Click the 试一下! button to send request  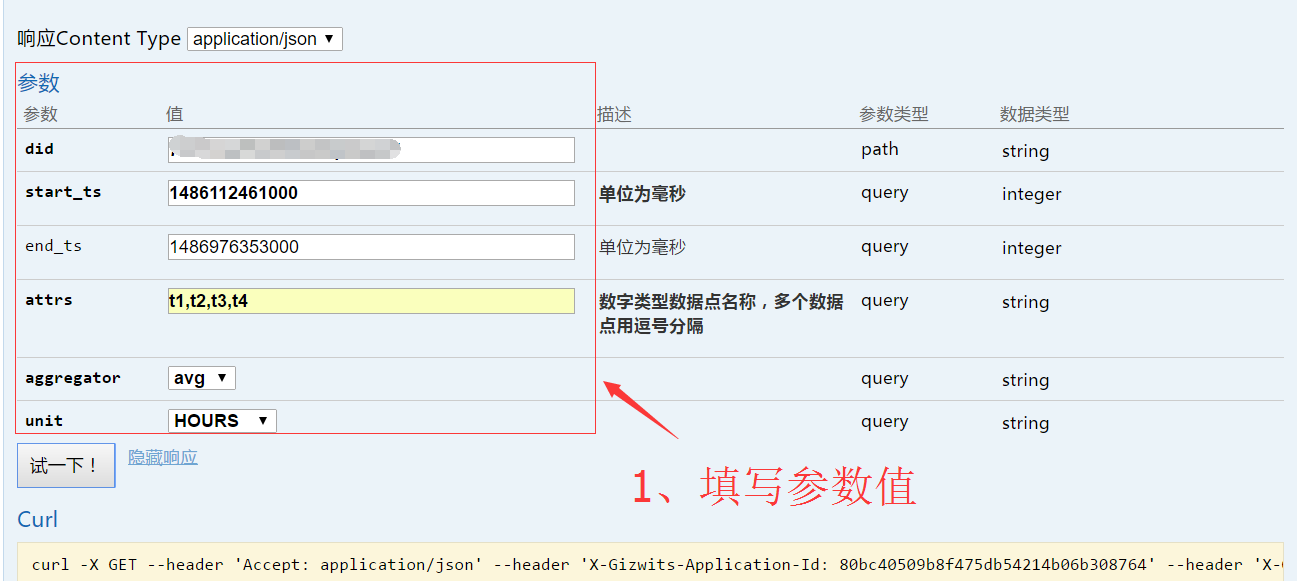pyautogui.click(x=65, y=465)
